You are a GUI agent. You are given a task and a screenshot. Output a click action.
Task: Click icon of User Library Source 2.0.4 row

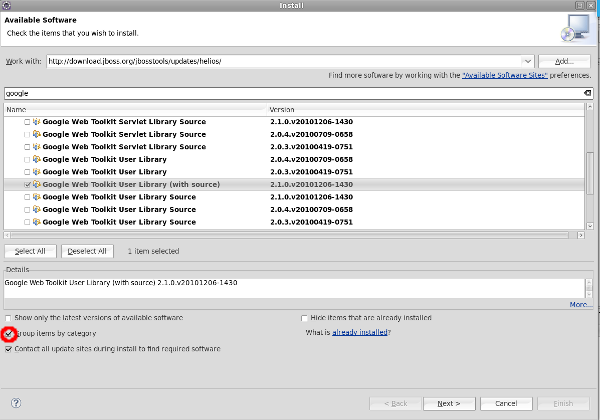click(x=37, y=210)
